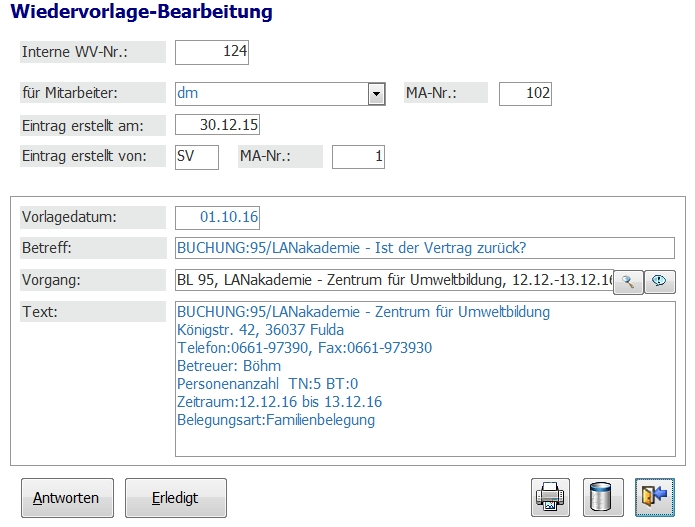Click the 'Eintrag erstellt von' field with SV

point(196,157)
